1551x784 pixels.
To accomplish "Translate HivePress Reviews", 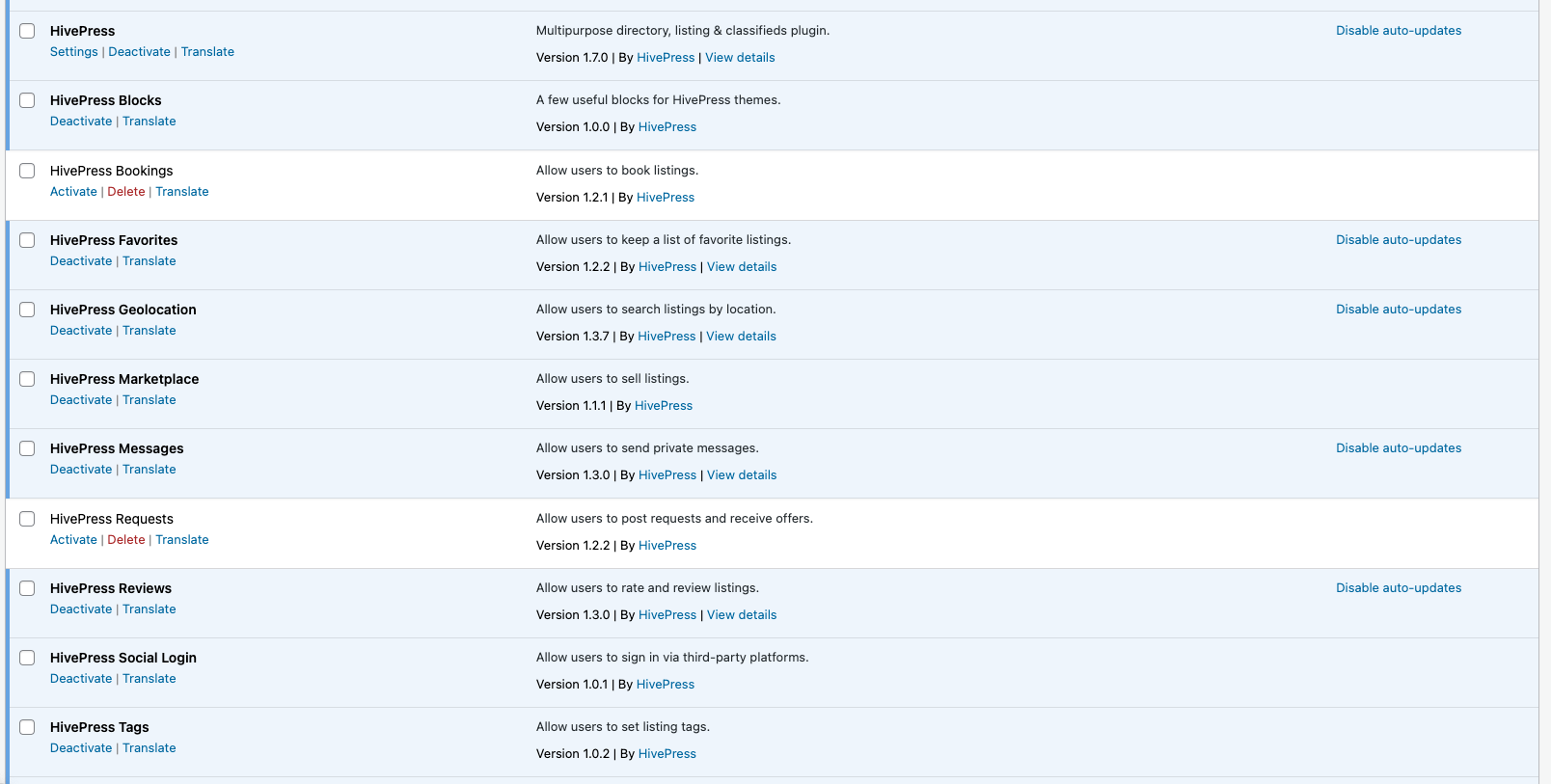I will click(150, 609).
